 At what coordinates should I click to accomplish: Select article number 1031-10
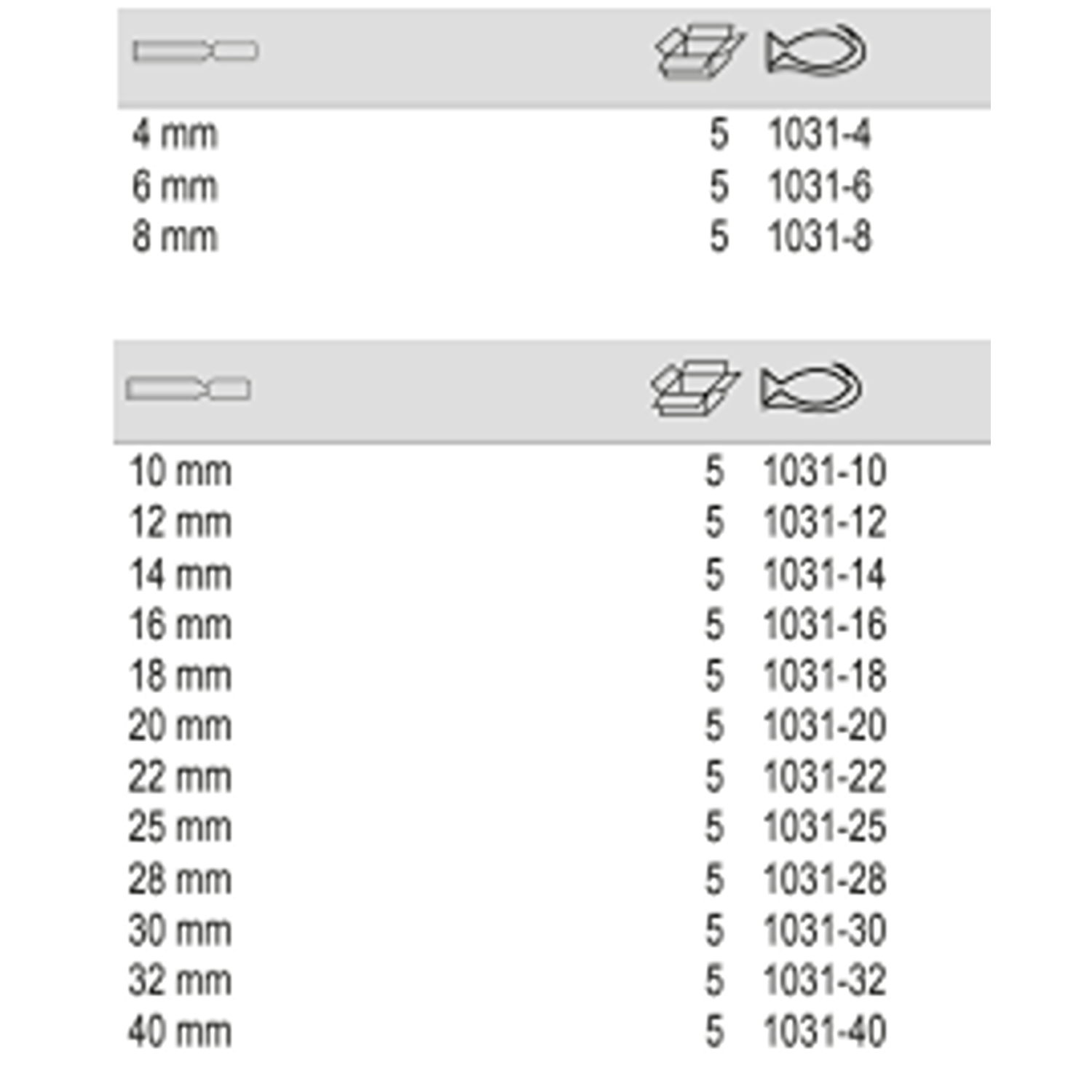click(824, 471)
